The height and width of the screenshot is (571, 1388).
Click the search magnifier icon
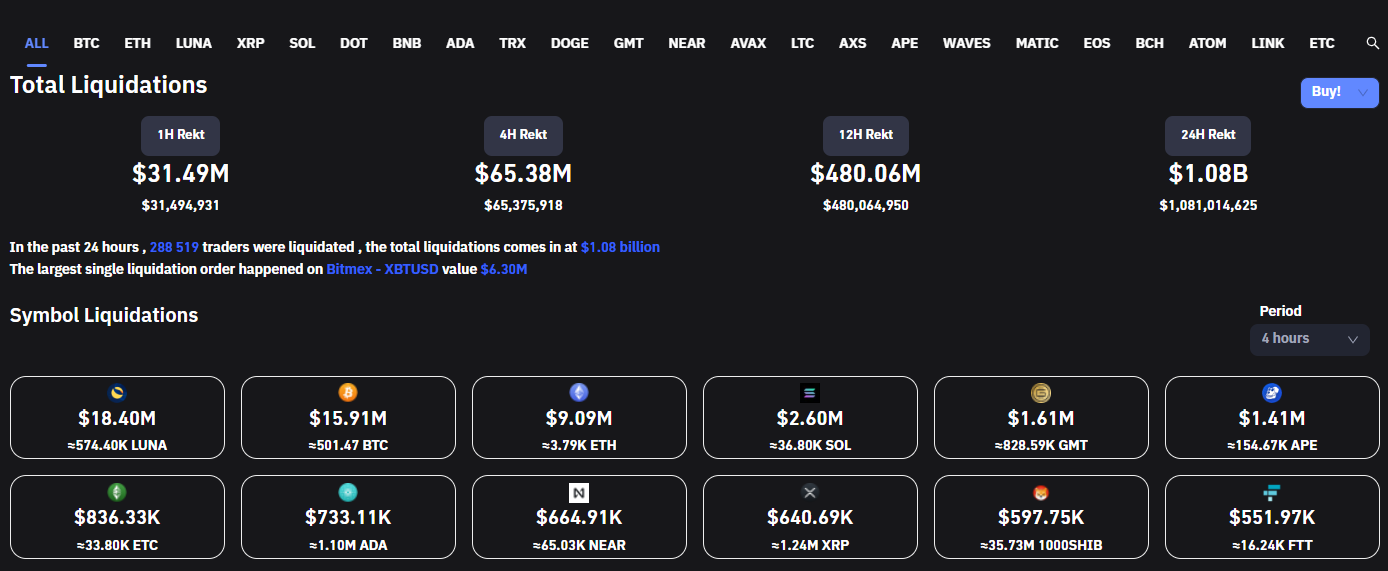pos(1373,43)
